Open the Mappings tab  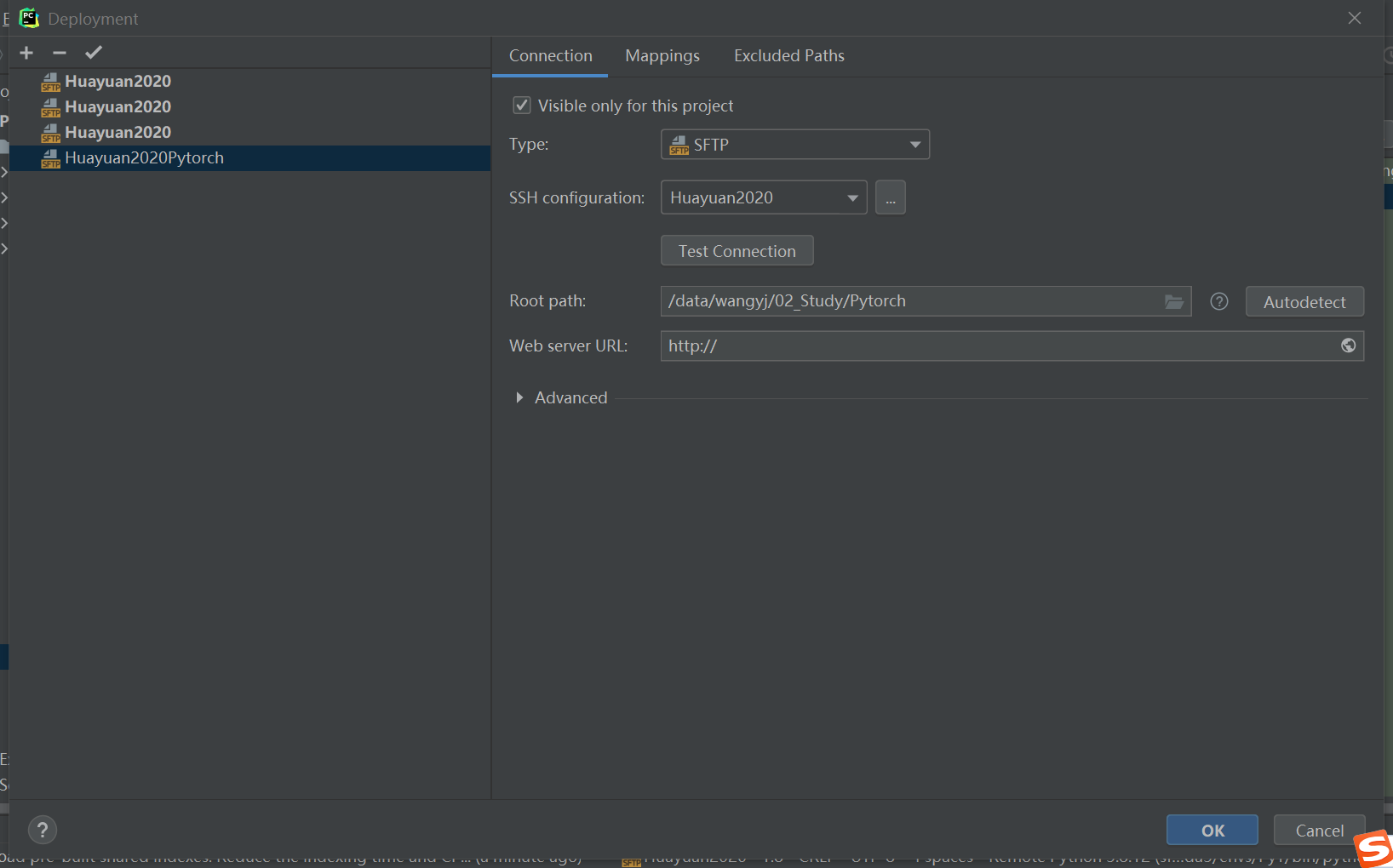click(662, 56)
